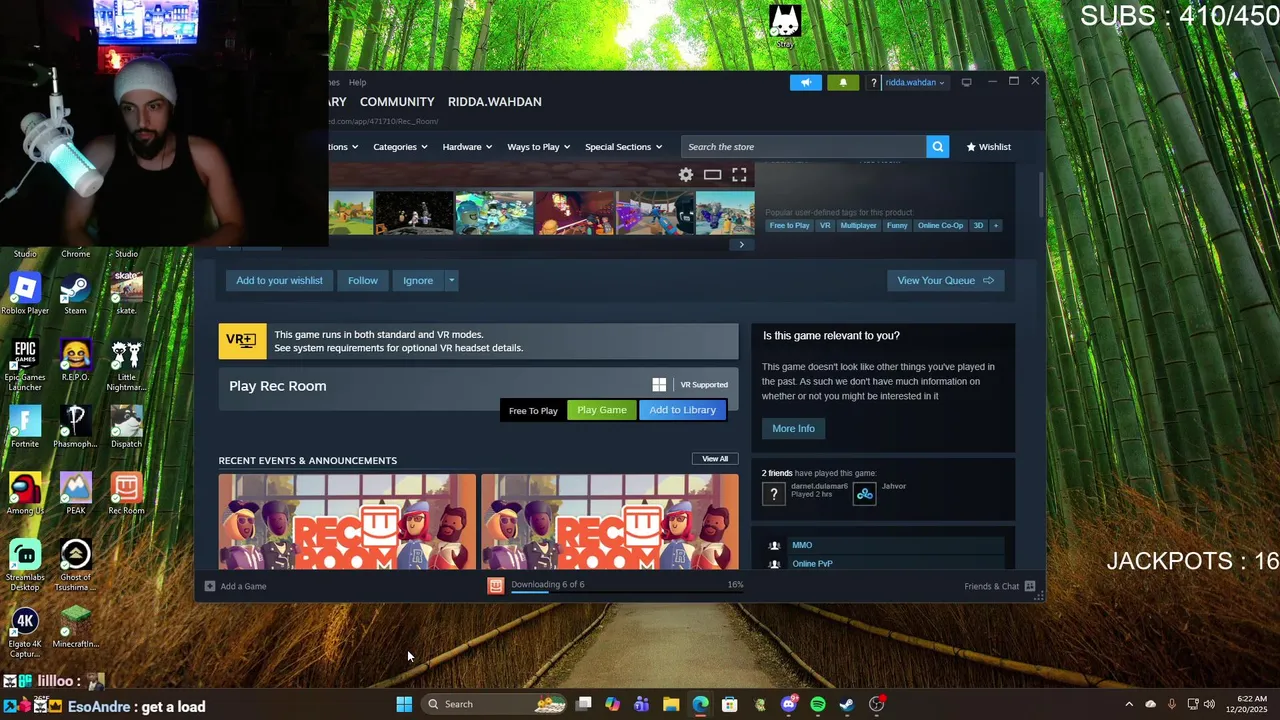Open first Rec Room announcement thumbnail
1280x720 pixels.
(x=347, y=522)
